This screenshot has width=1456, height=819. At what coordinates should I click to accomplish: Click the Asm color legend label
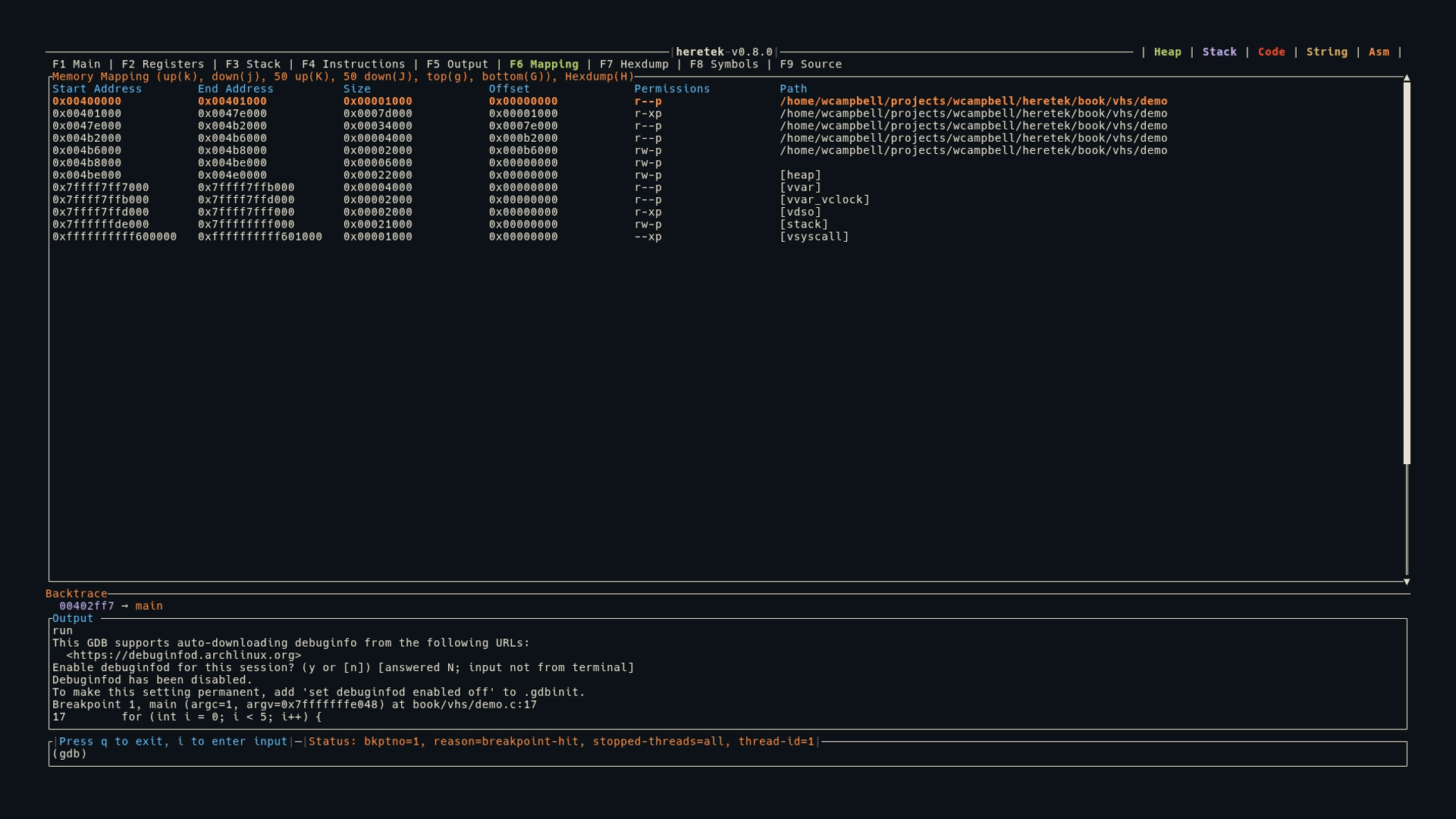[x=1379, y=52]
